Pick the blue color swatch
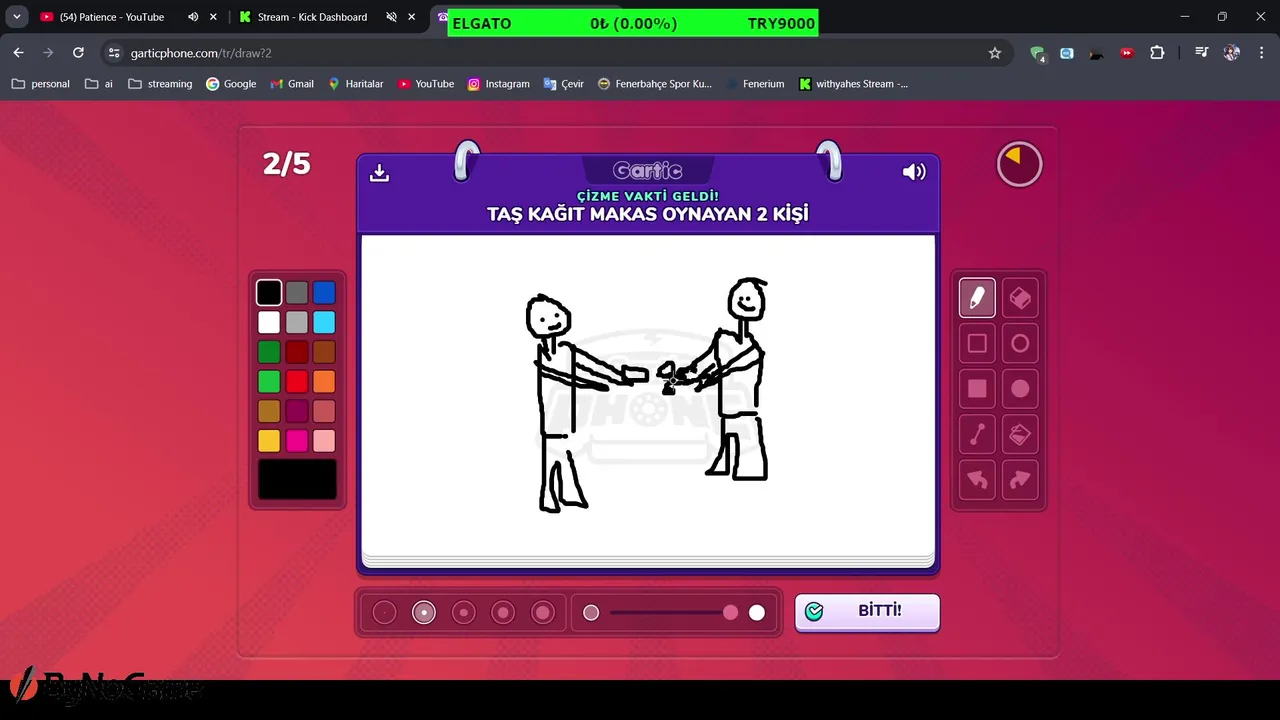This screenshot has width=1280, height=720. click(x=324, y=293)
